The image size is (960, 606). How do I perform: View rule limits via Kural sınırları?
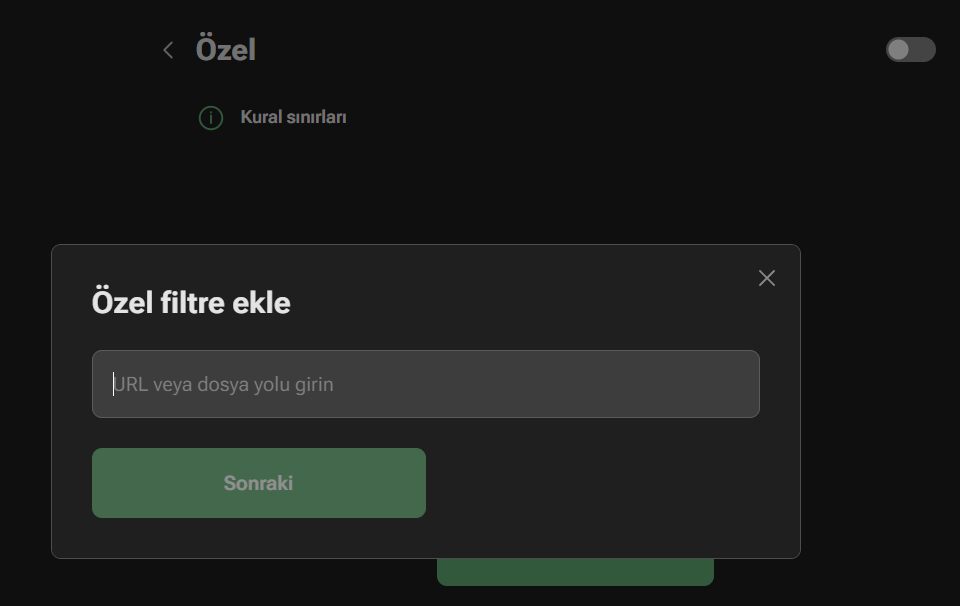[293, 118]
